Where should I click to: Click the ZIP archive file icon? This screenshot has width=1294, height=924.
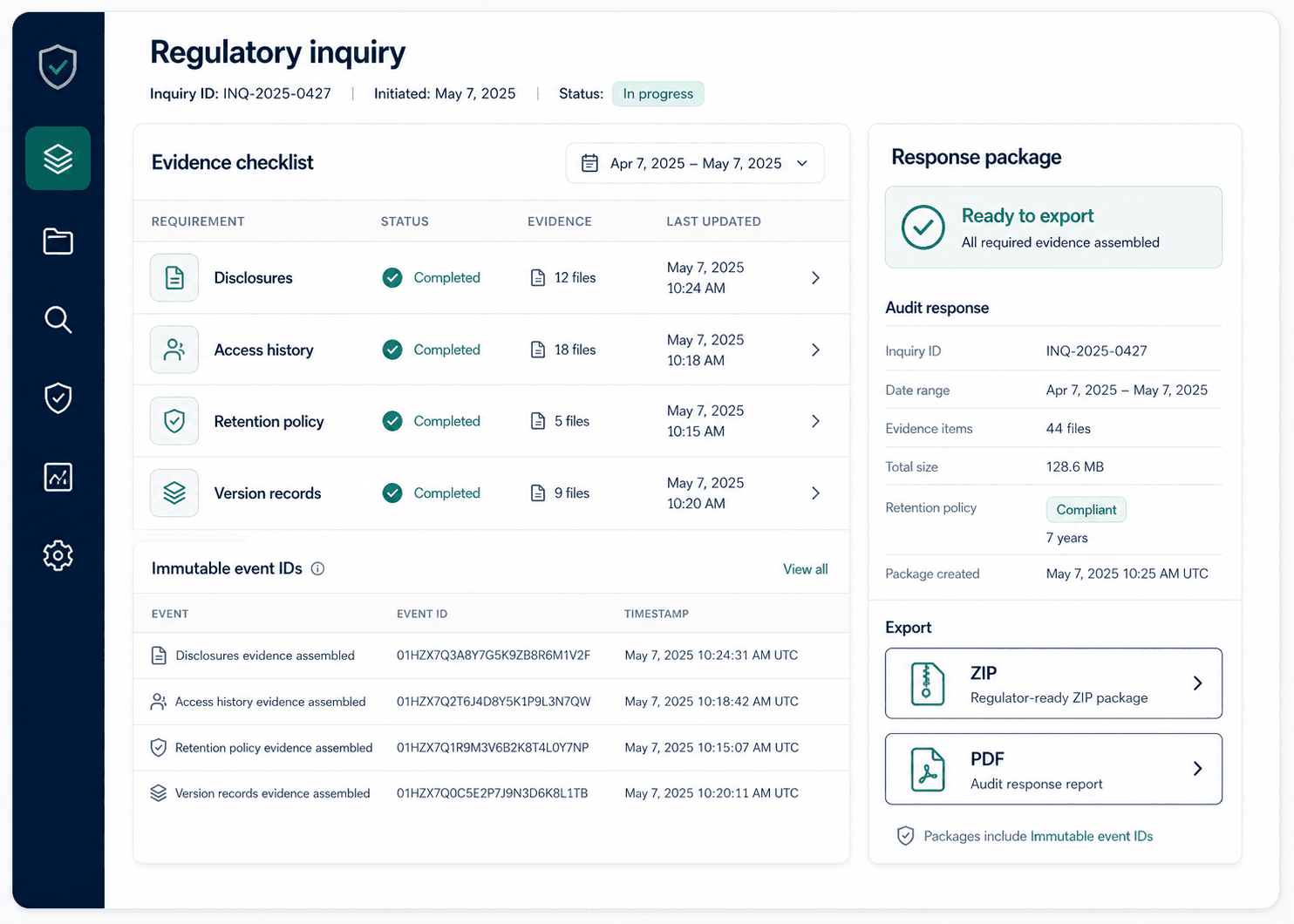927,683
